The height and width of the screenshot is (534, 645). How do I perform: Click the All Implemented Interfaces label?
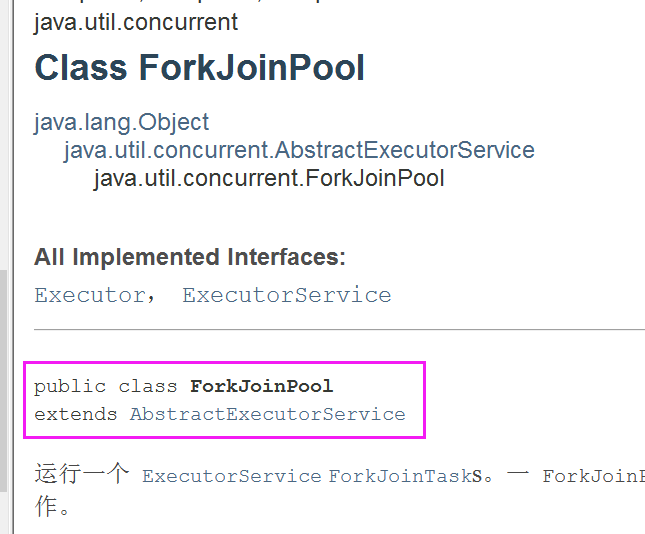(189, 257)
